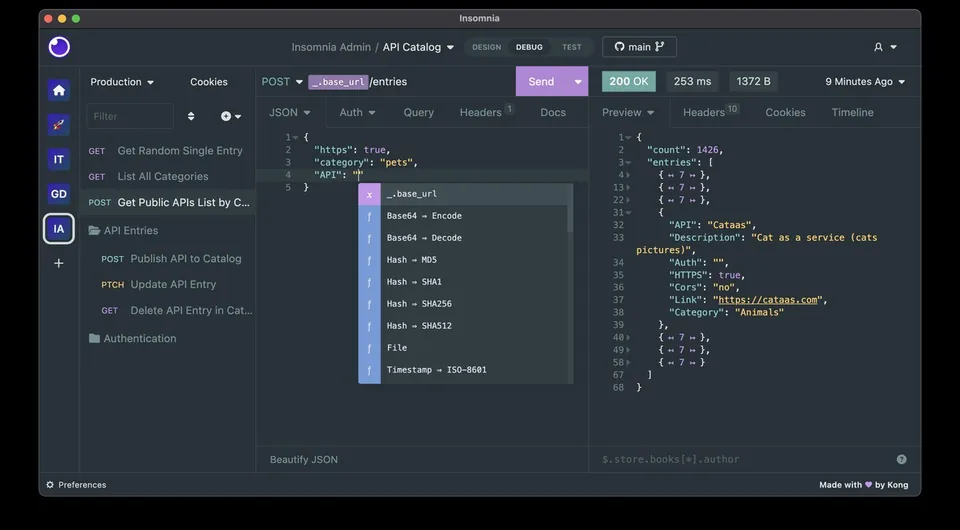The width and height of the screenshot is (960, 530).
Task: Click Insomnia Admin breadcrumb
Action: [x=331, y=47]
